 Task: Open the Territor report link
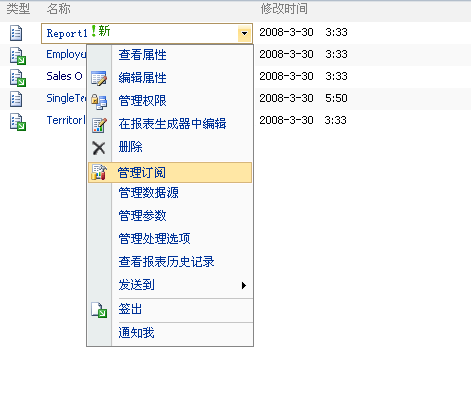tap(66, 120)
